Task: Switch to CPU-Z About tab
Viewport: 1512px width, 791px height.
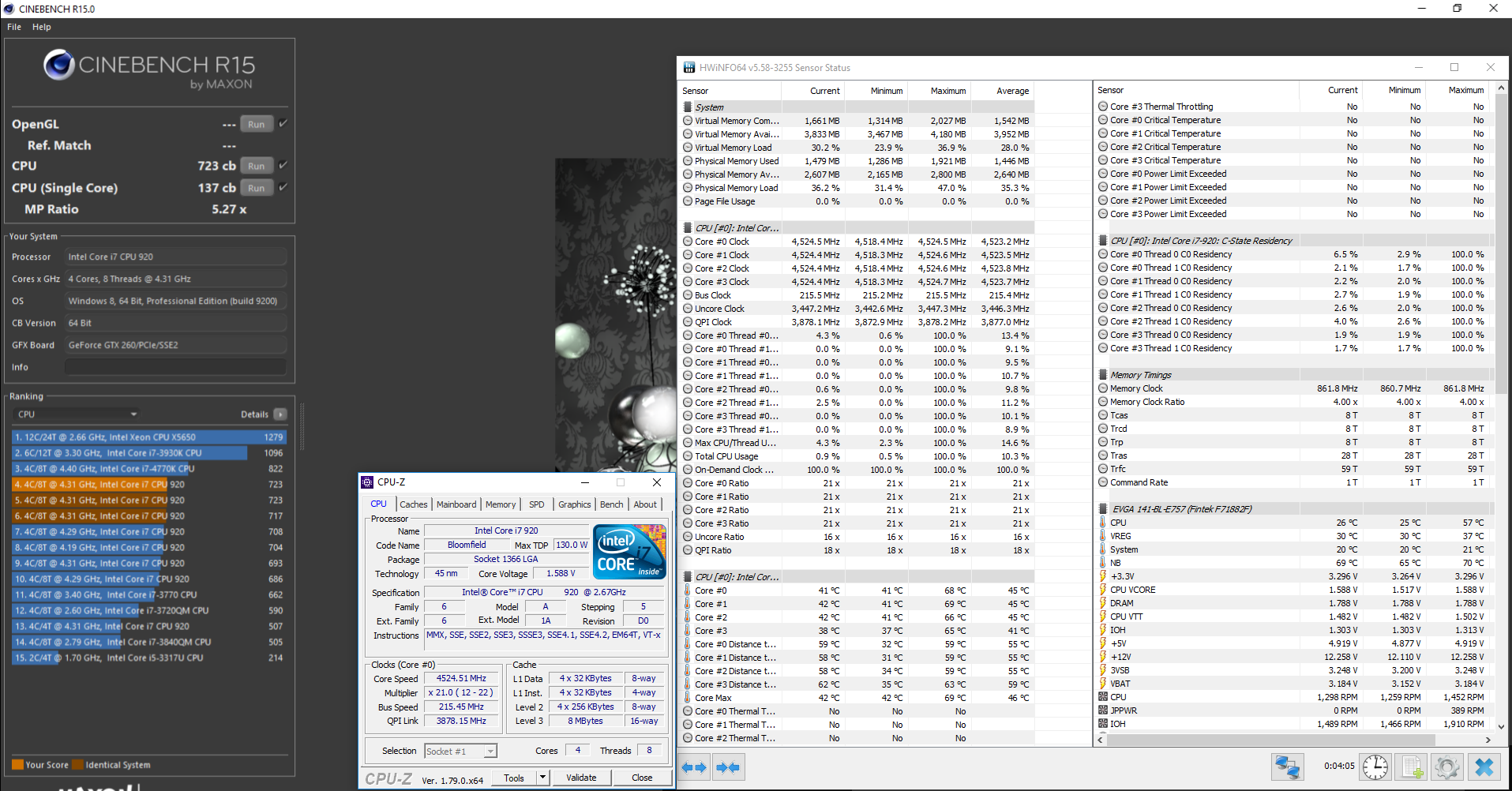Action: click(645, 504)
